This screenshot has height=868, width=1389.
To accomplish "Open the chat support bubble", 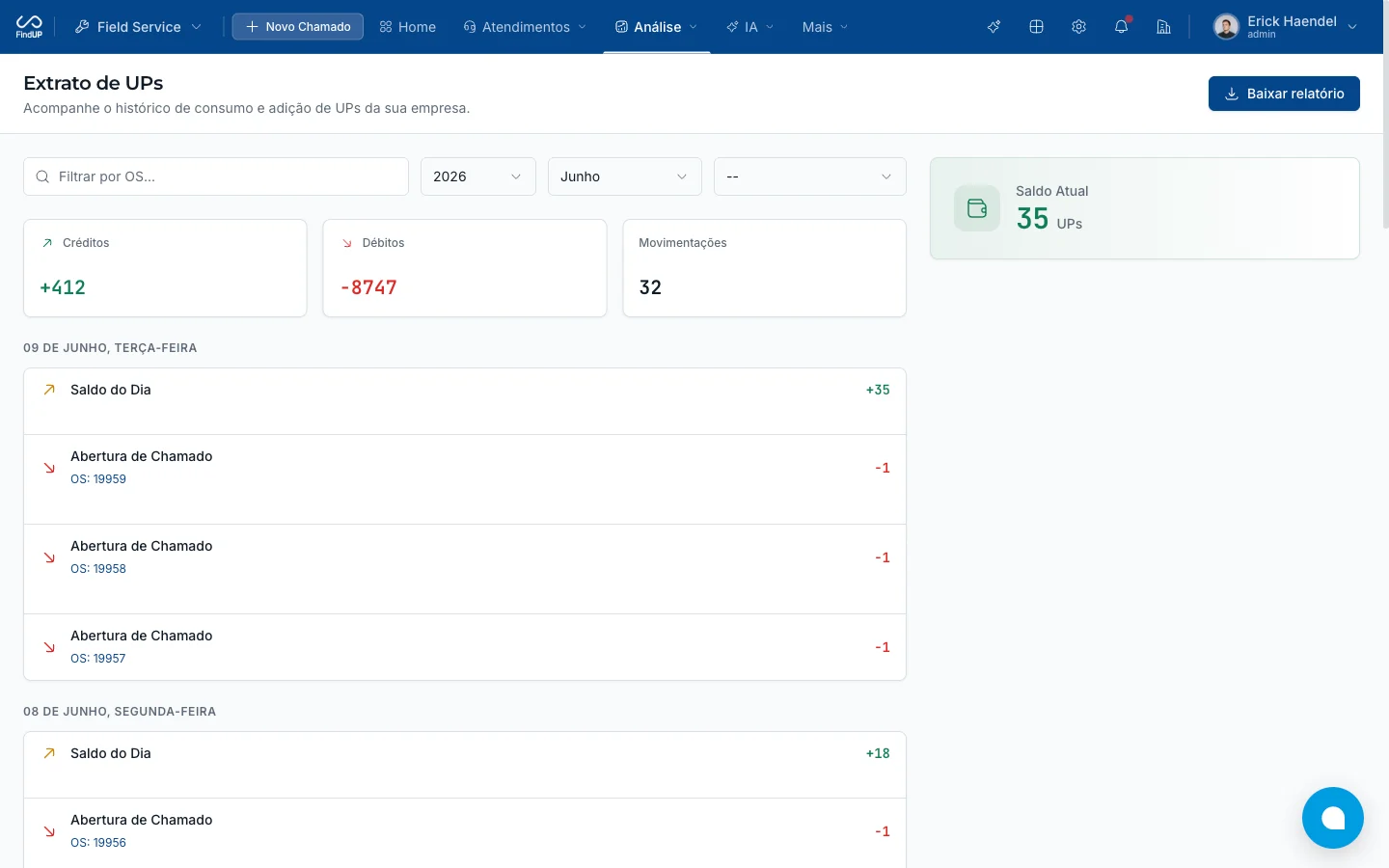I will (1333, 818).
